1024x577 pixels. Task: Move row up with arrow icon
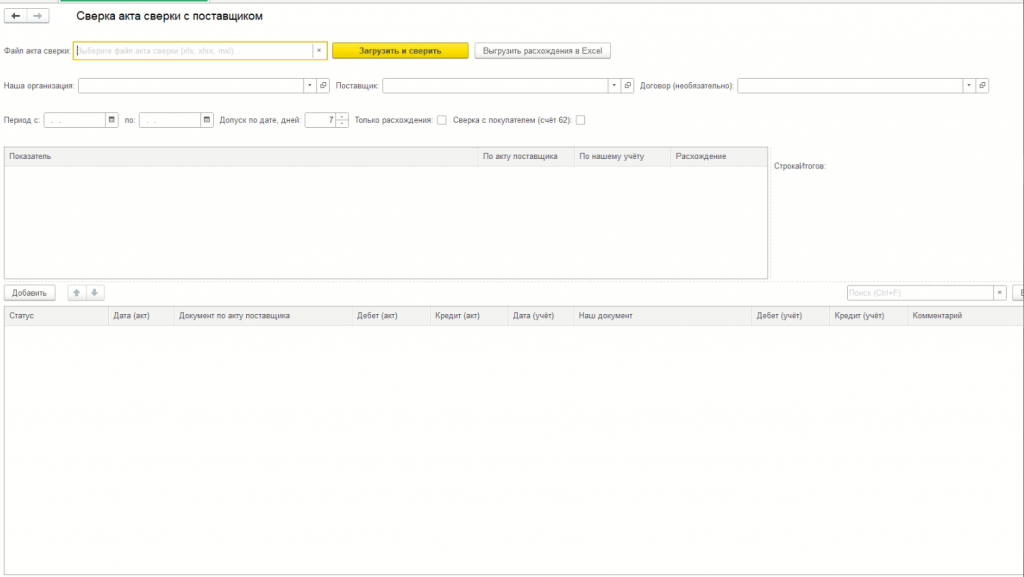pos(76,293)
